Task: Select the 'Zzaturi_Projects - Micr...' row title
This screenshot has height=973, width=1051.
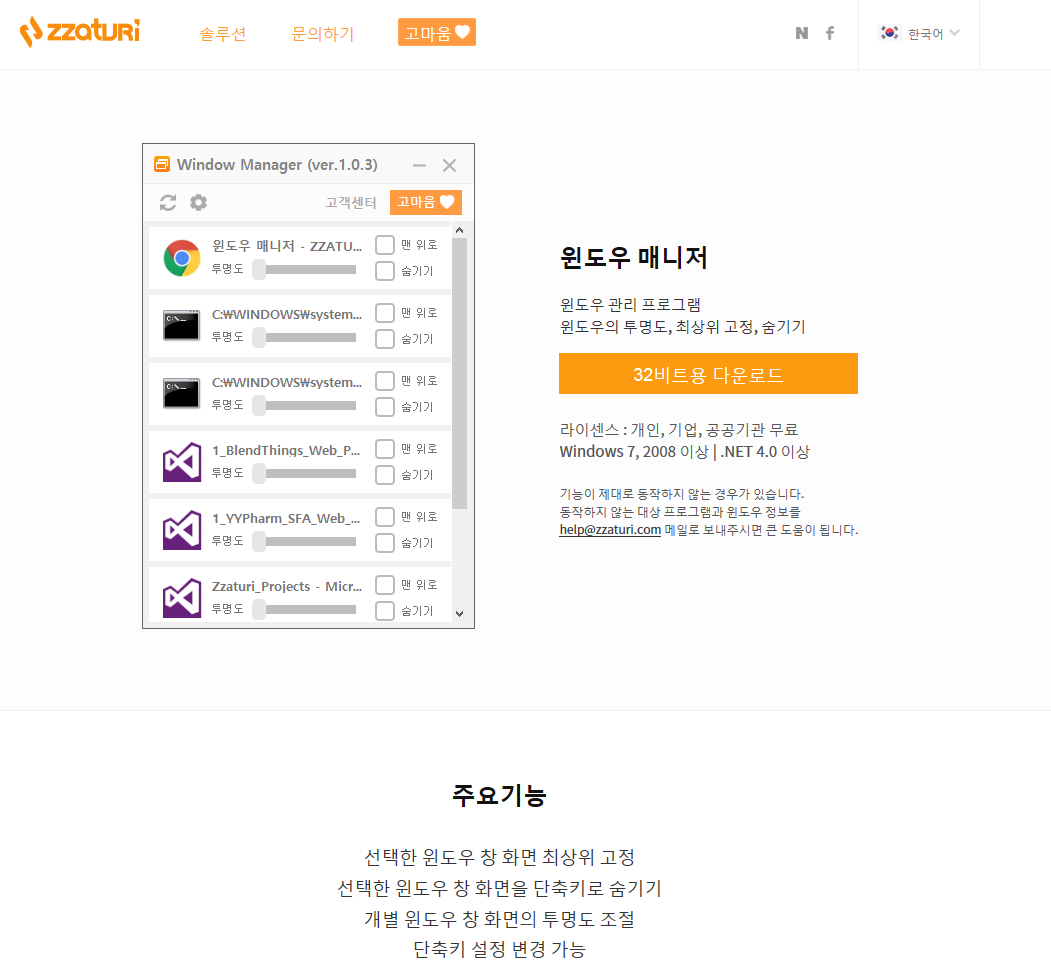Action: pos(287,586)
